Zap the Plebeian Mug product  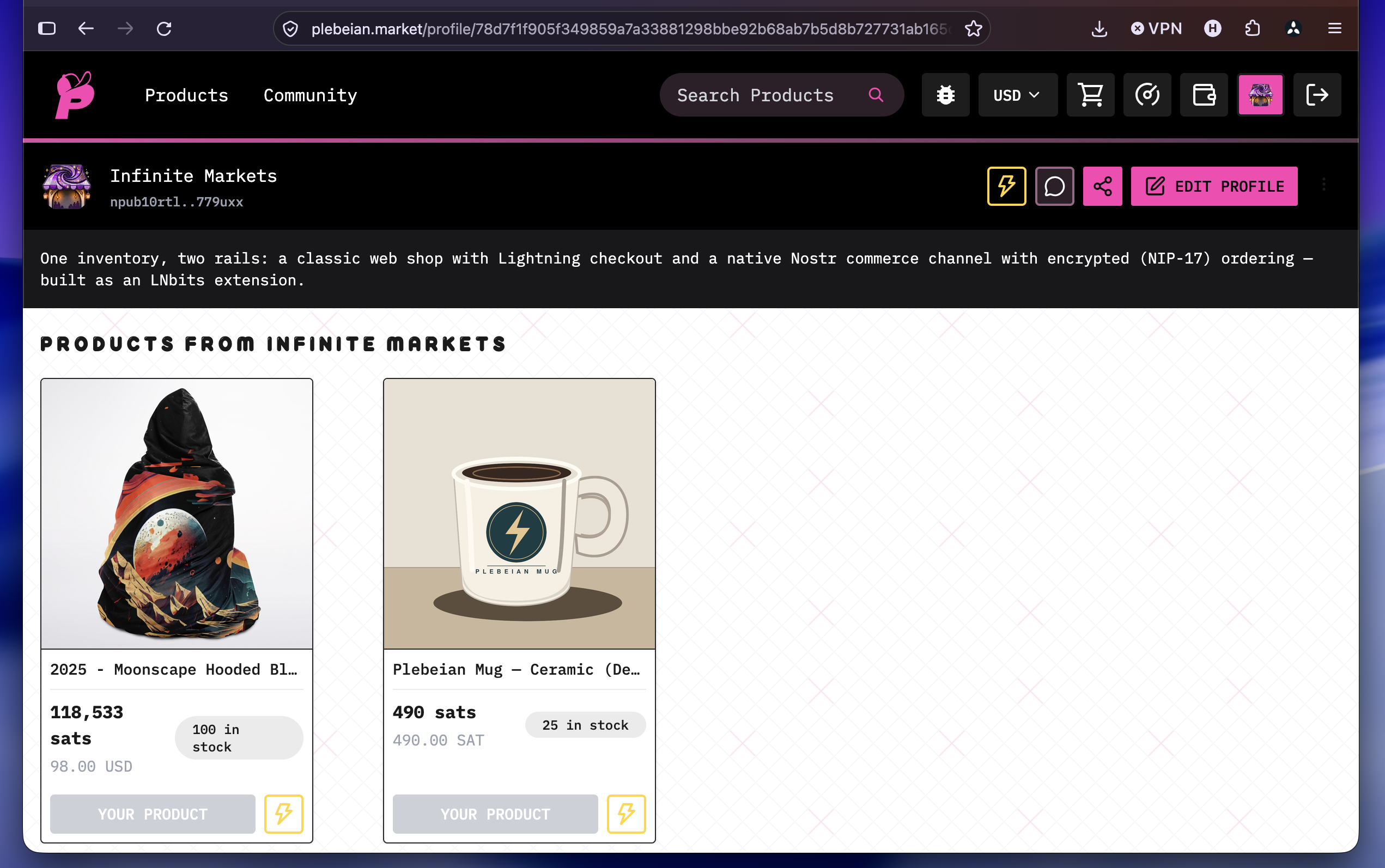[x=627, y=814]
